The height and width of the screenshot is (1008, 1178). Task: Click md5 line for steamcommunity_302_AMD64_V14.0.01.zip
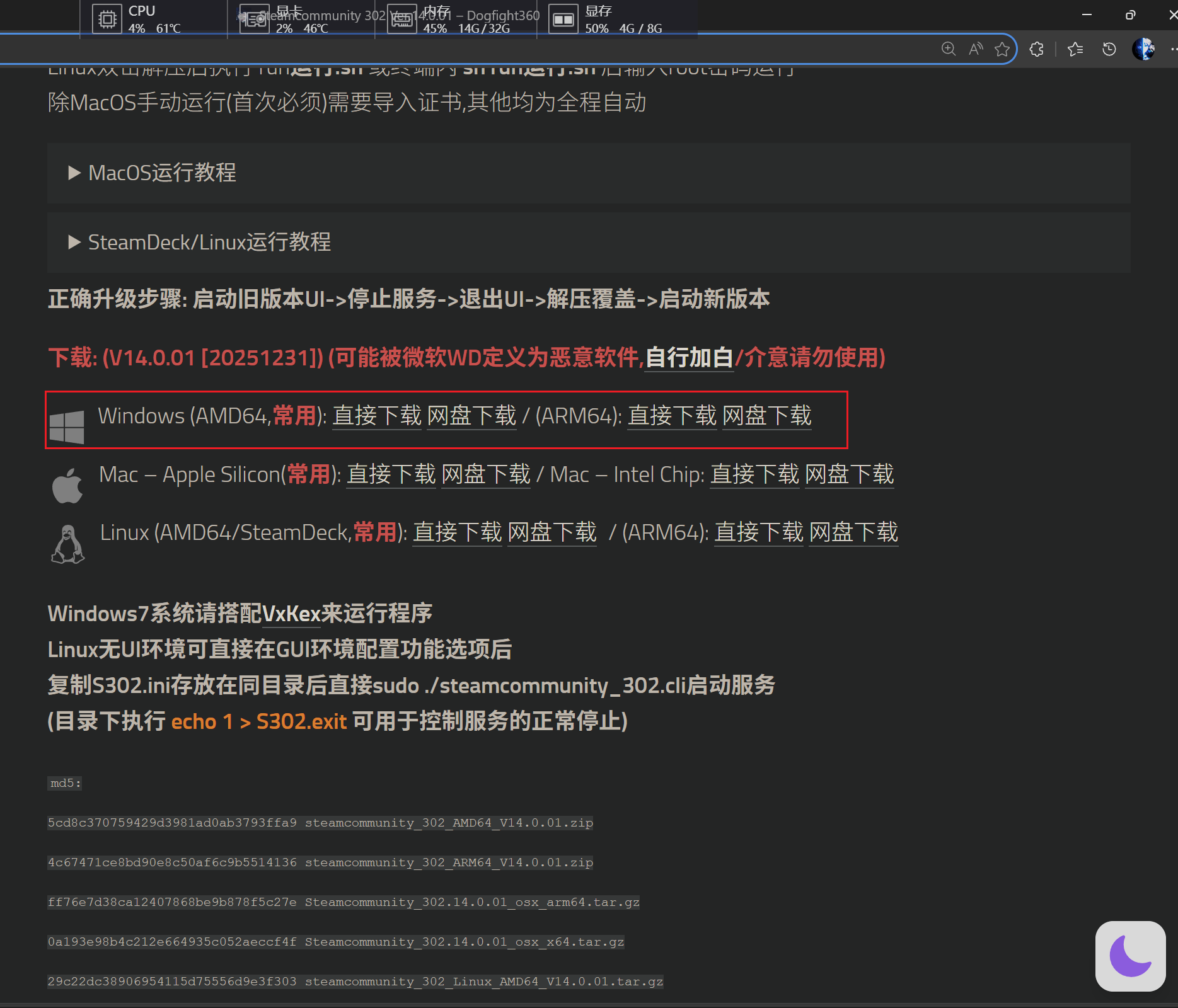tap(320, 823)
